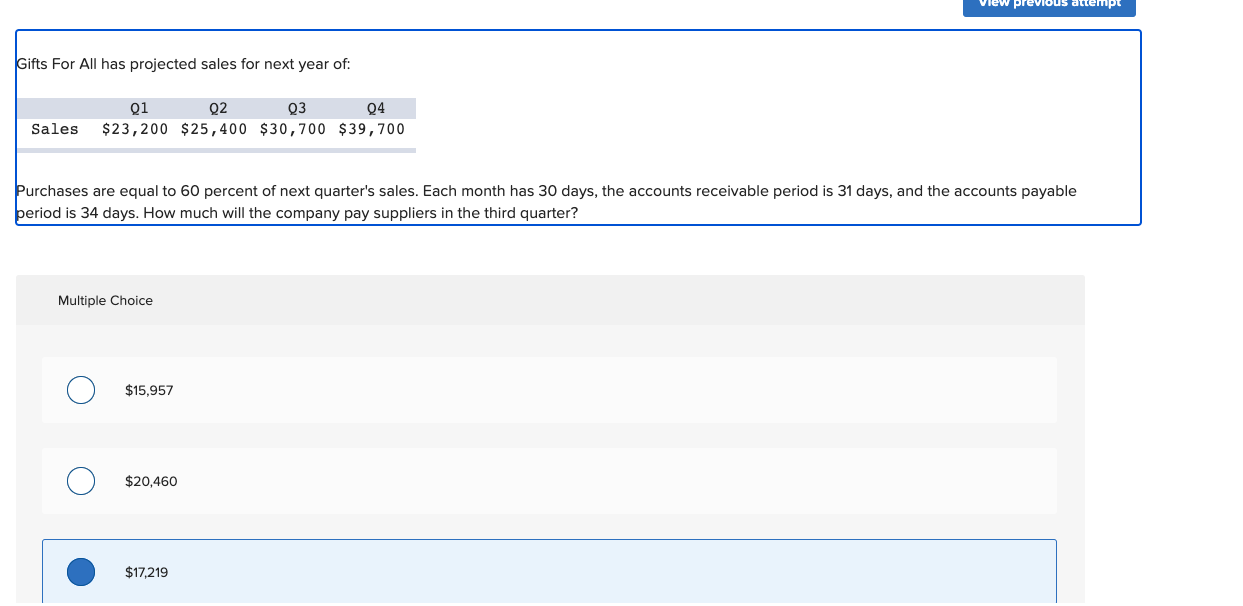Deselect the $17,219 radio button

(81, 572)
